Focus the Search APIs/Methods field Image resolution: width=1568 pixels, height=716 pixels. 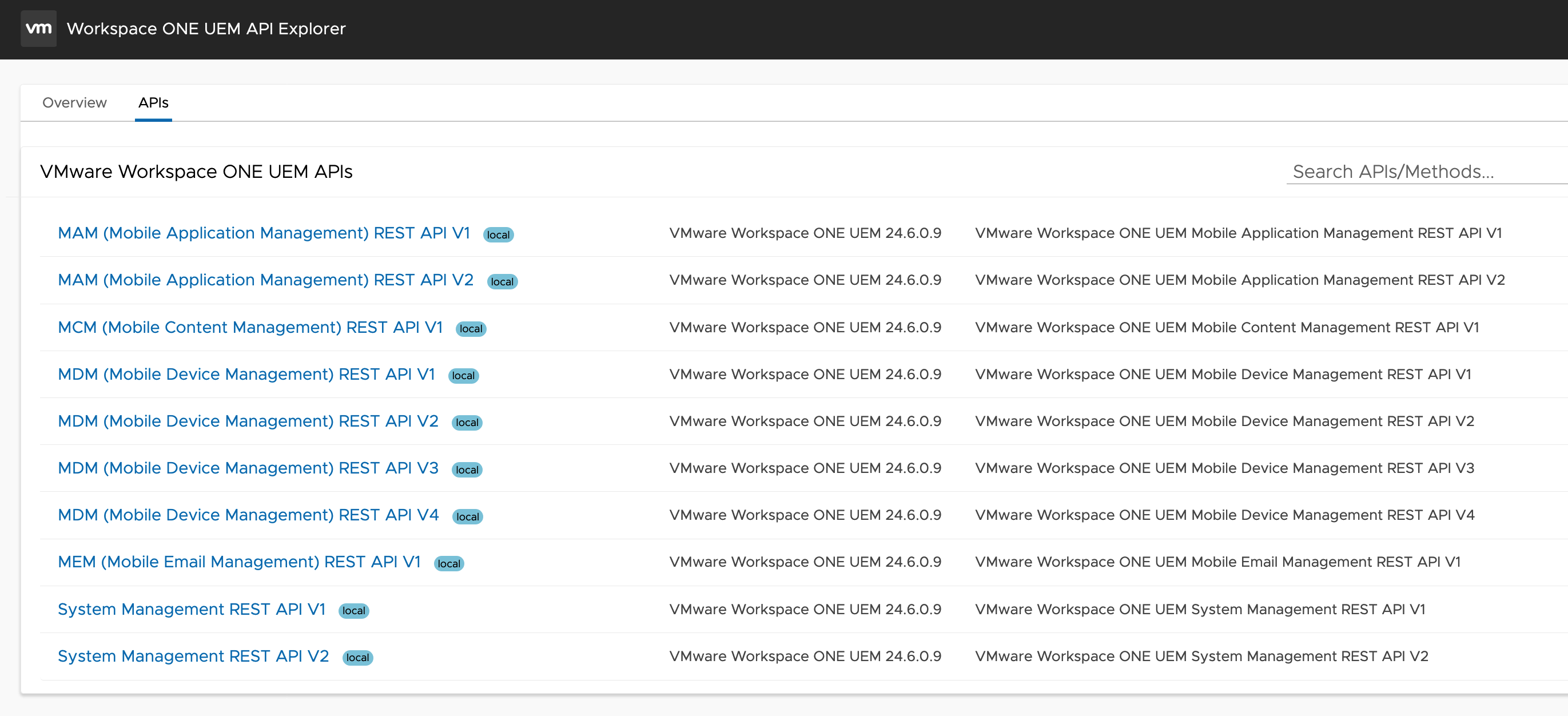1426,172
